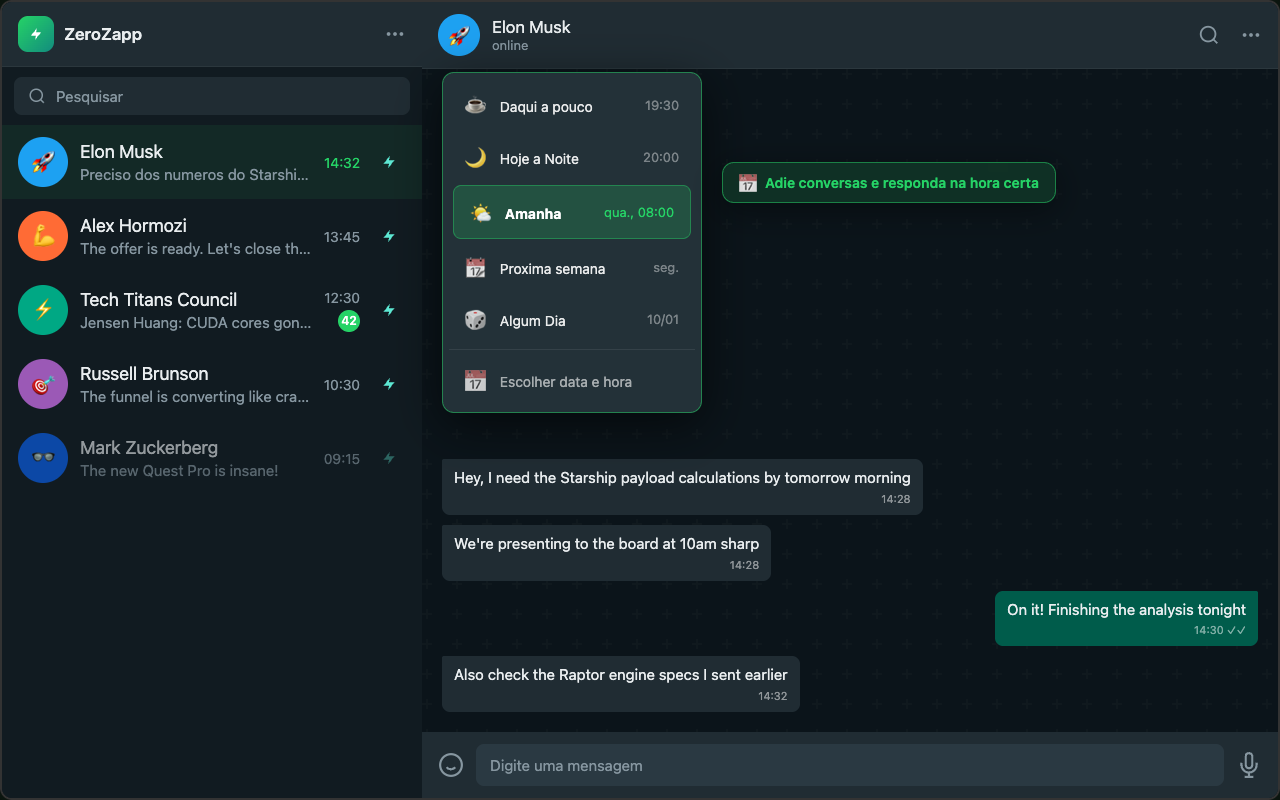The height and width of the screenshot is (800, 1280).
Task: Click the microphone icon to record audio
Action: (1248, 765)
